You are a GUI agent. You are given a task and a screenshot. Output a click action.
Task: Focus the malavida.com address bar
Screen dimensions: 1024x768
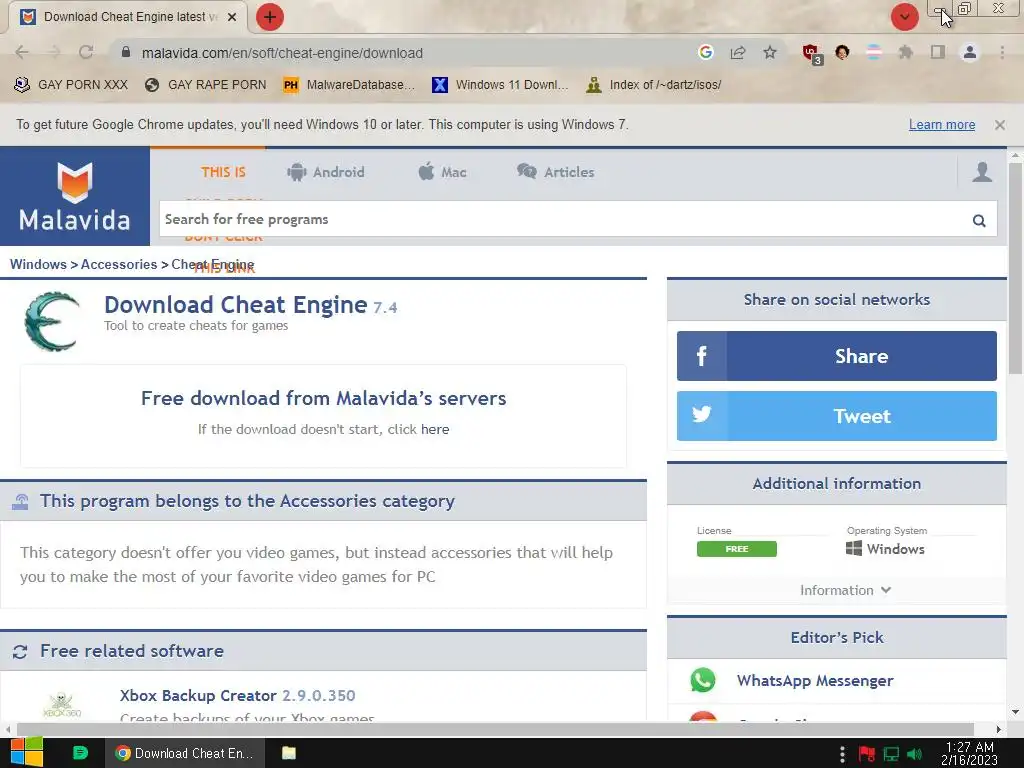[282, 53]
